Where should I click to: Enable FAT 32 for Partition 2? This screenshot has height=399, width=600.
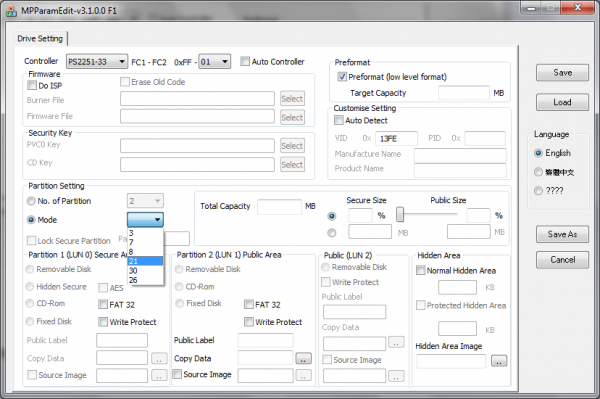point(249,304)
